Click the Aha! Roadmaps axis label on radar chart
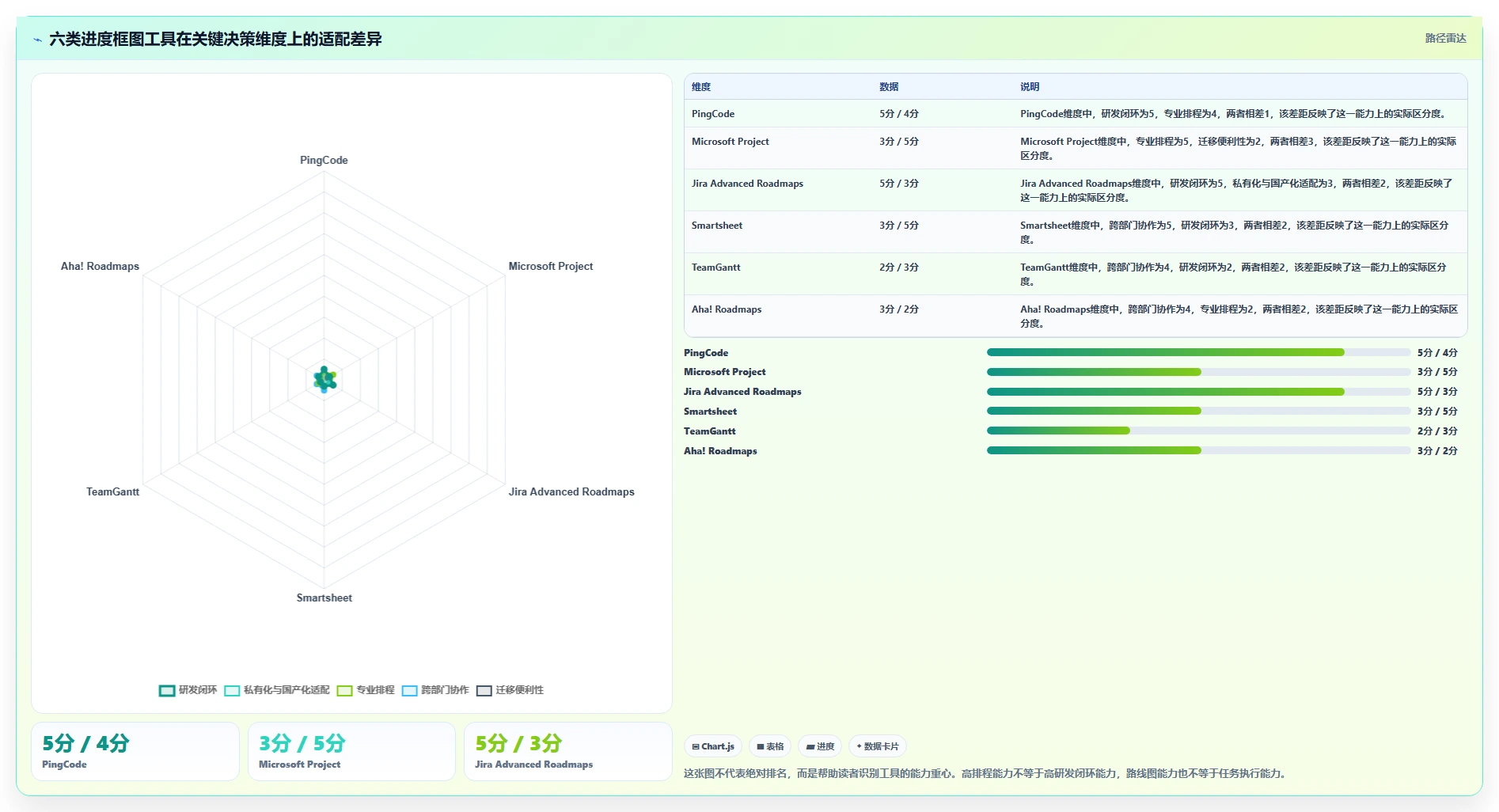The image size is (1499, 812). (x=100, y=266)
